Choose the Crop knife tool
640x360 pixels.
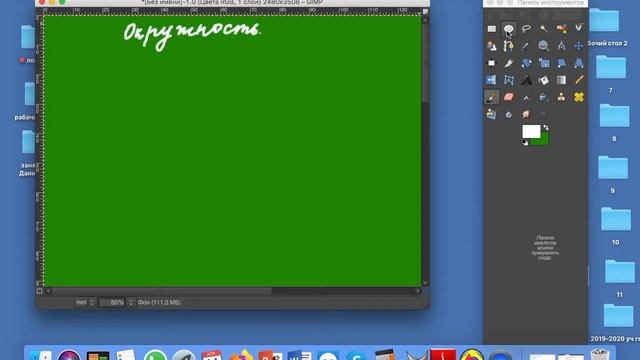coord(509,63)
